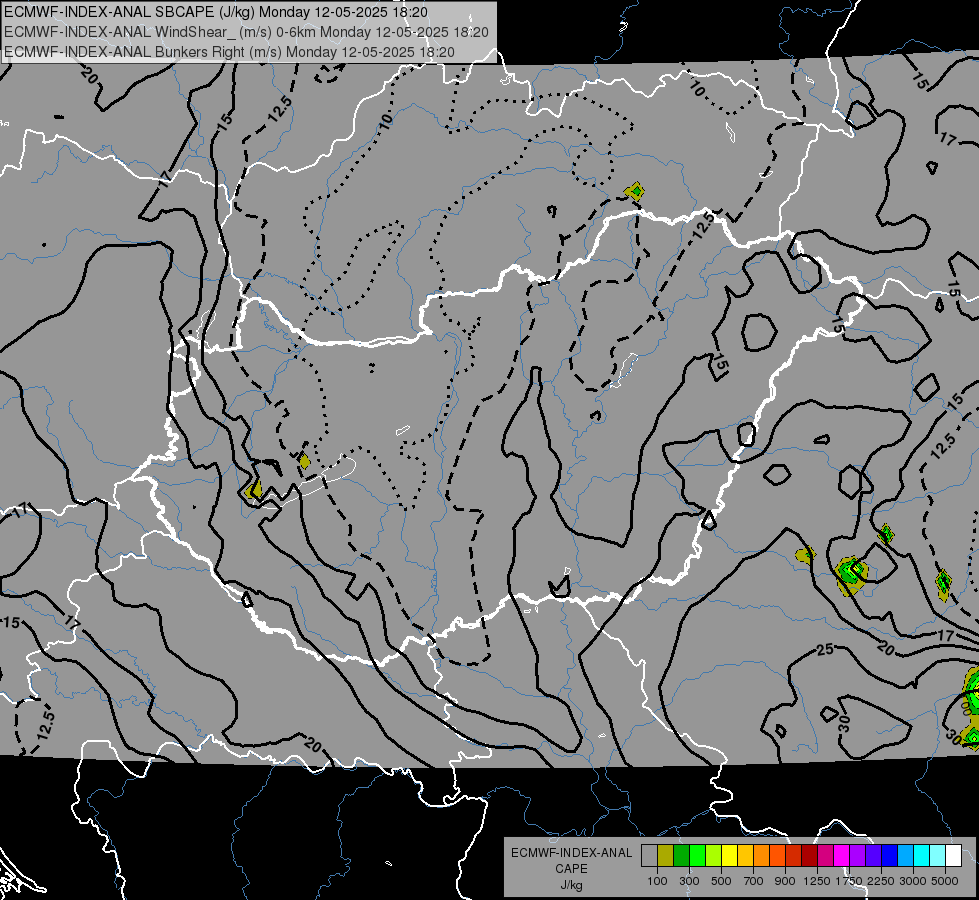
Task: Select the cyan swatch after 3000
Action: [922, 856]
